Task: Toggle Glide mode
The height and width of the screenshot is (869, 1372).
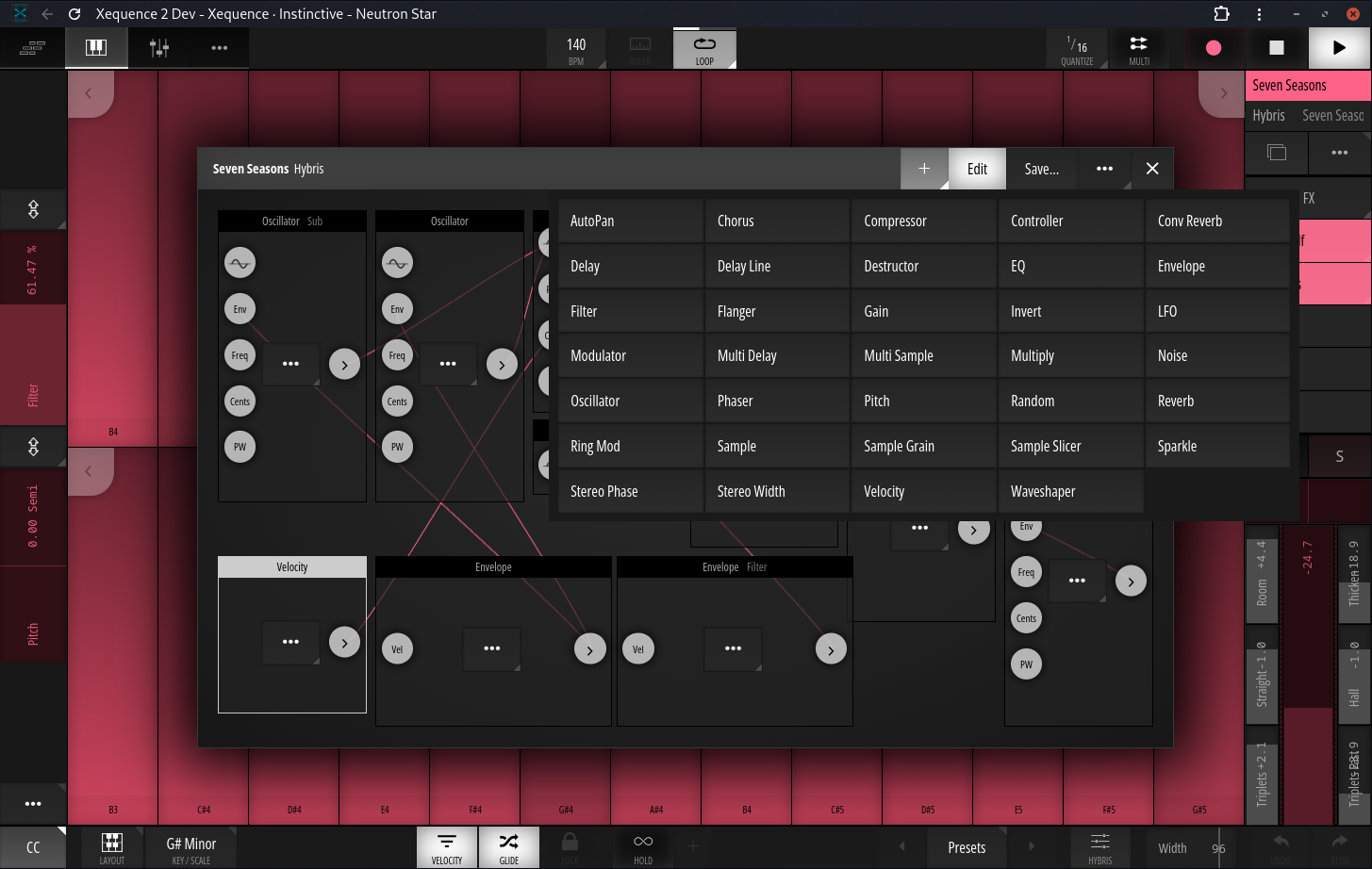Action: point(509,847)
